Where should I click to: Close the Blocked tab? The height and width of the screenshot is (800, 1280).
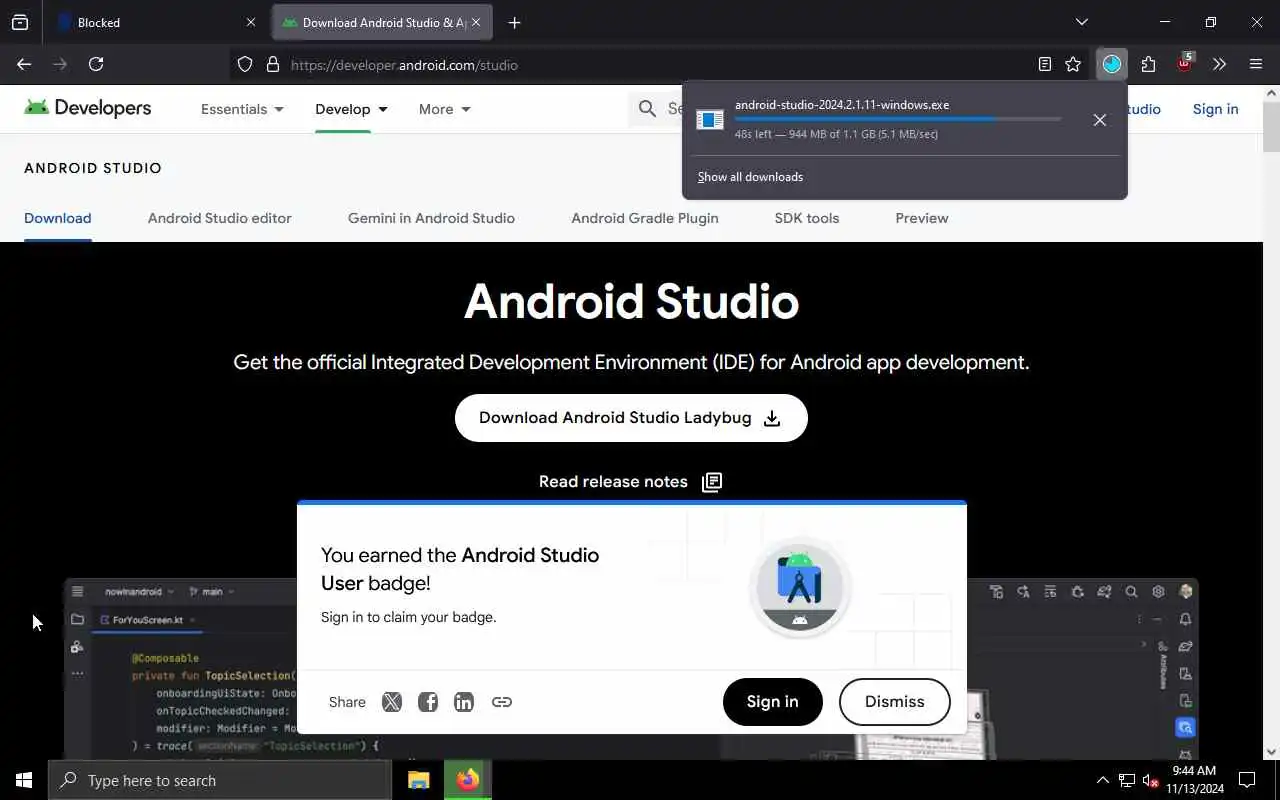(x=251, y=22)
